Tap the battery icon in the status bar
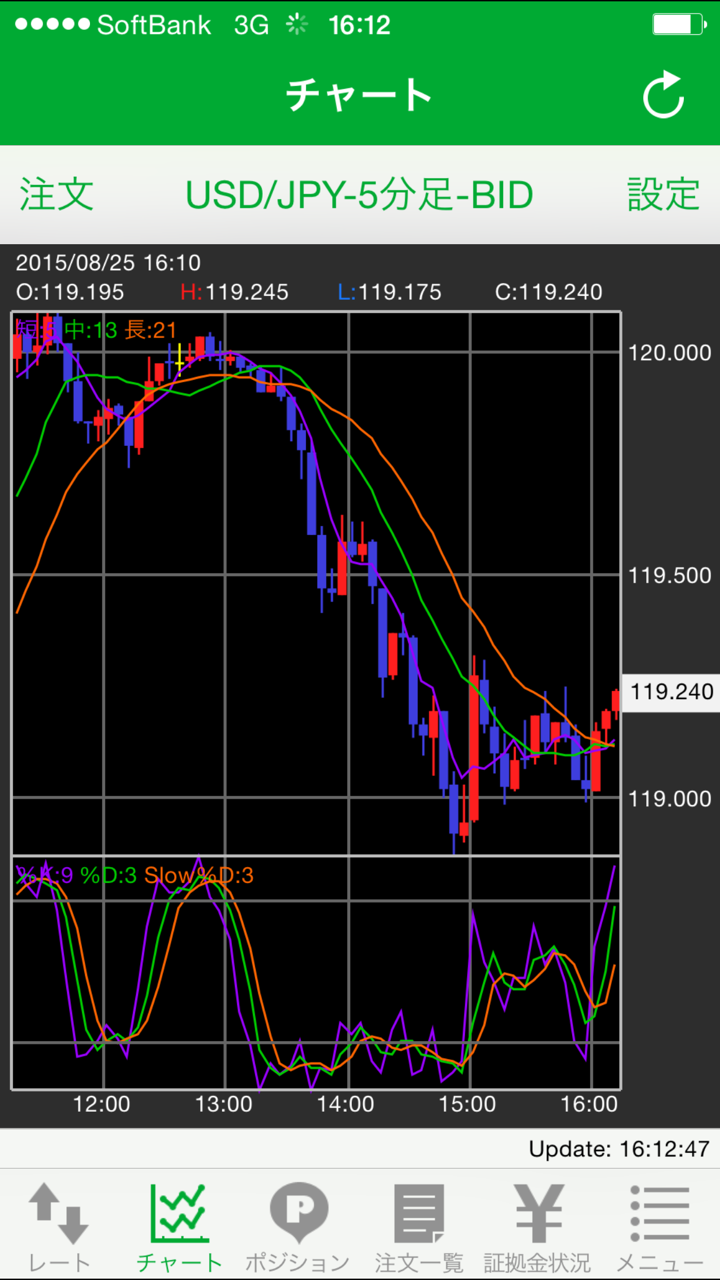Screen dimensions: 720x1280 [x=678, y=25]
